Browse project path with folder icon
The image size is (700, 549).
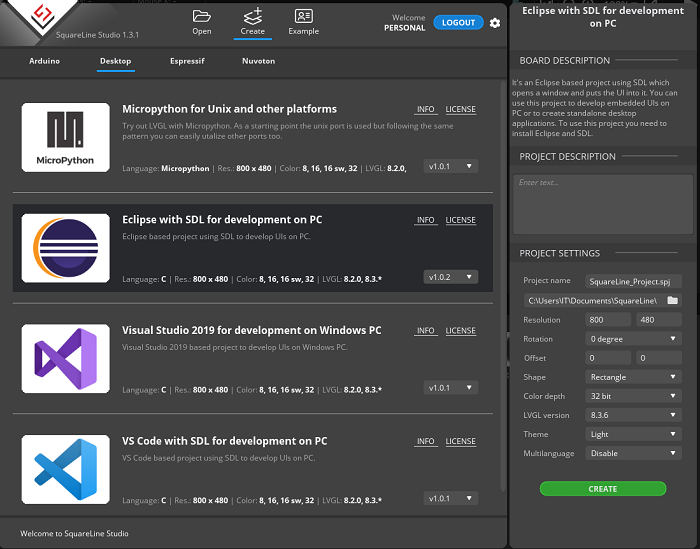pos(672,300)
